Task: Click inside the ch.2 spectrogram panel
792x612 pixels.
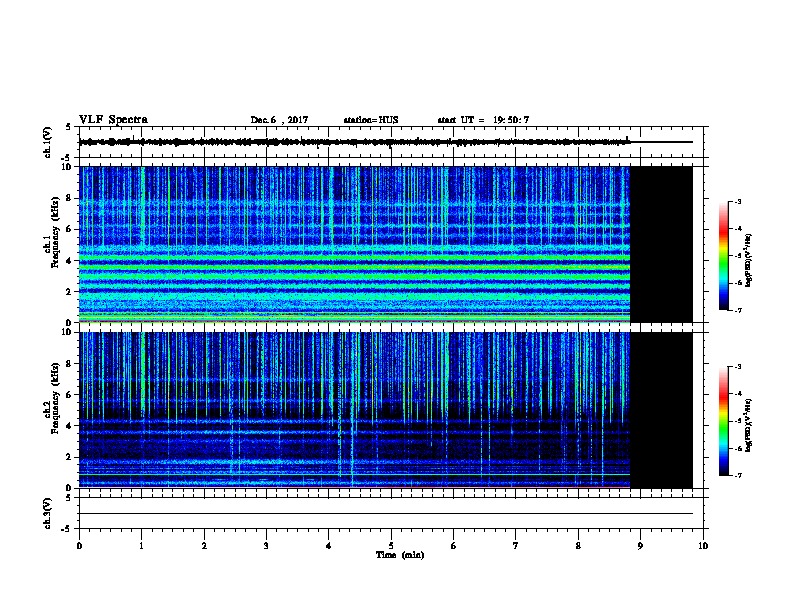Action: 355,410
